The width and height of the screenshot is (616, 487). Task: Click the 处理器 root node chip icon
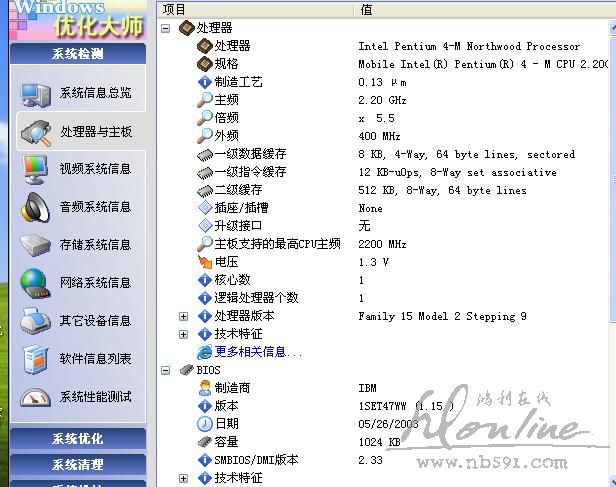point(187,28)
